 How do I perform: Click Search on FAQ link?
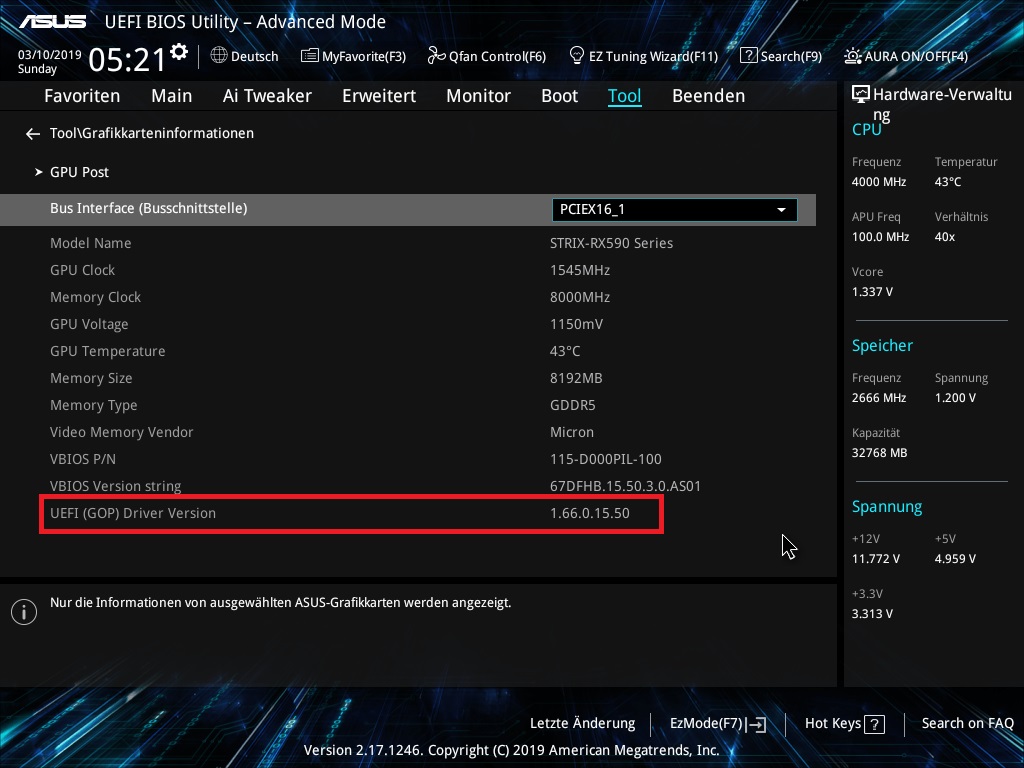[x=968, y=724]
